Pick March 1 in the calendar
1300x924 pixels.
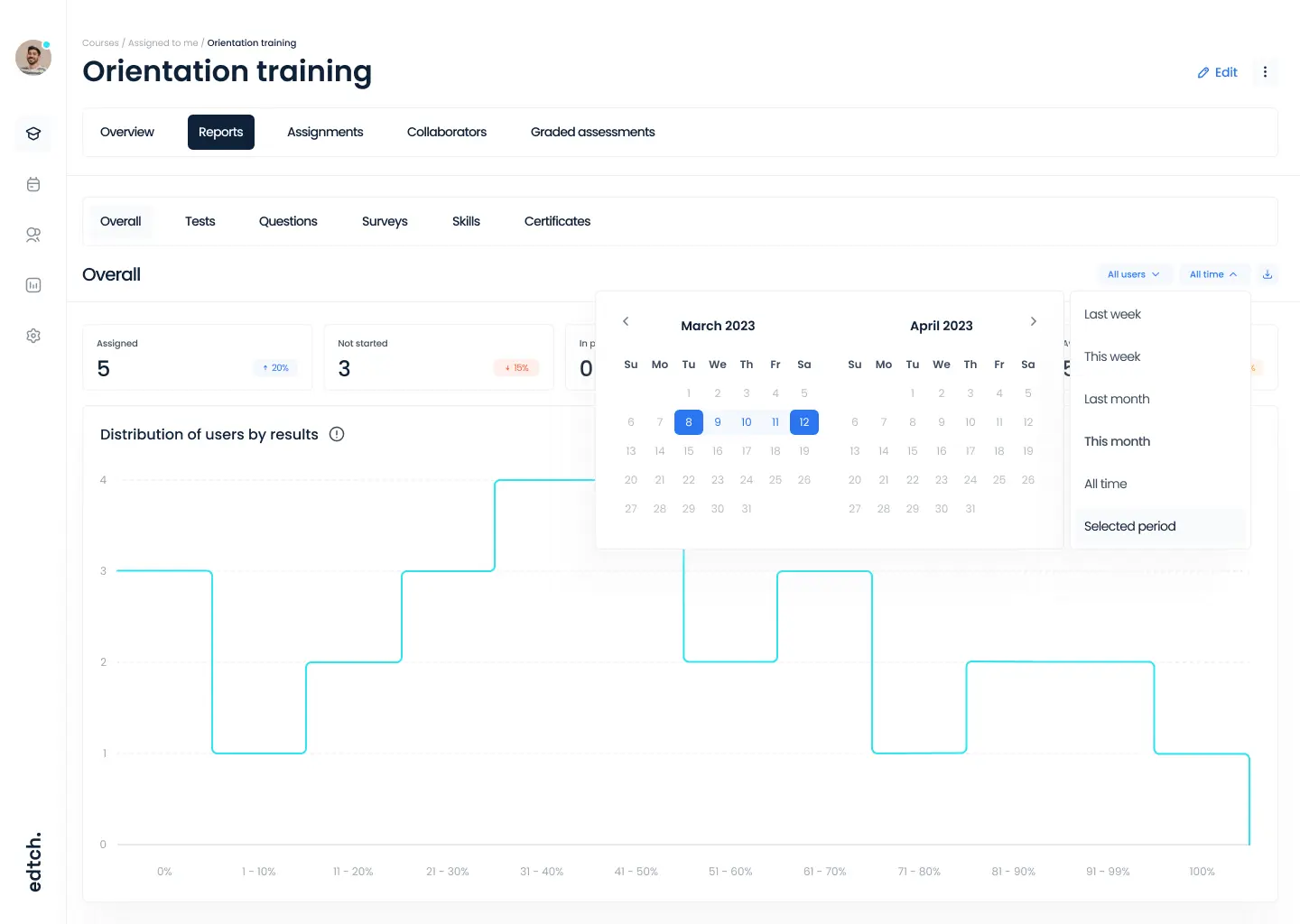click(689, 393)
